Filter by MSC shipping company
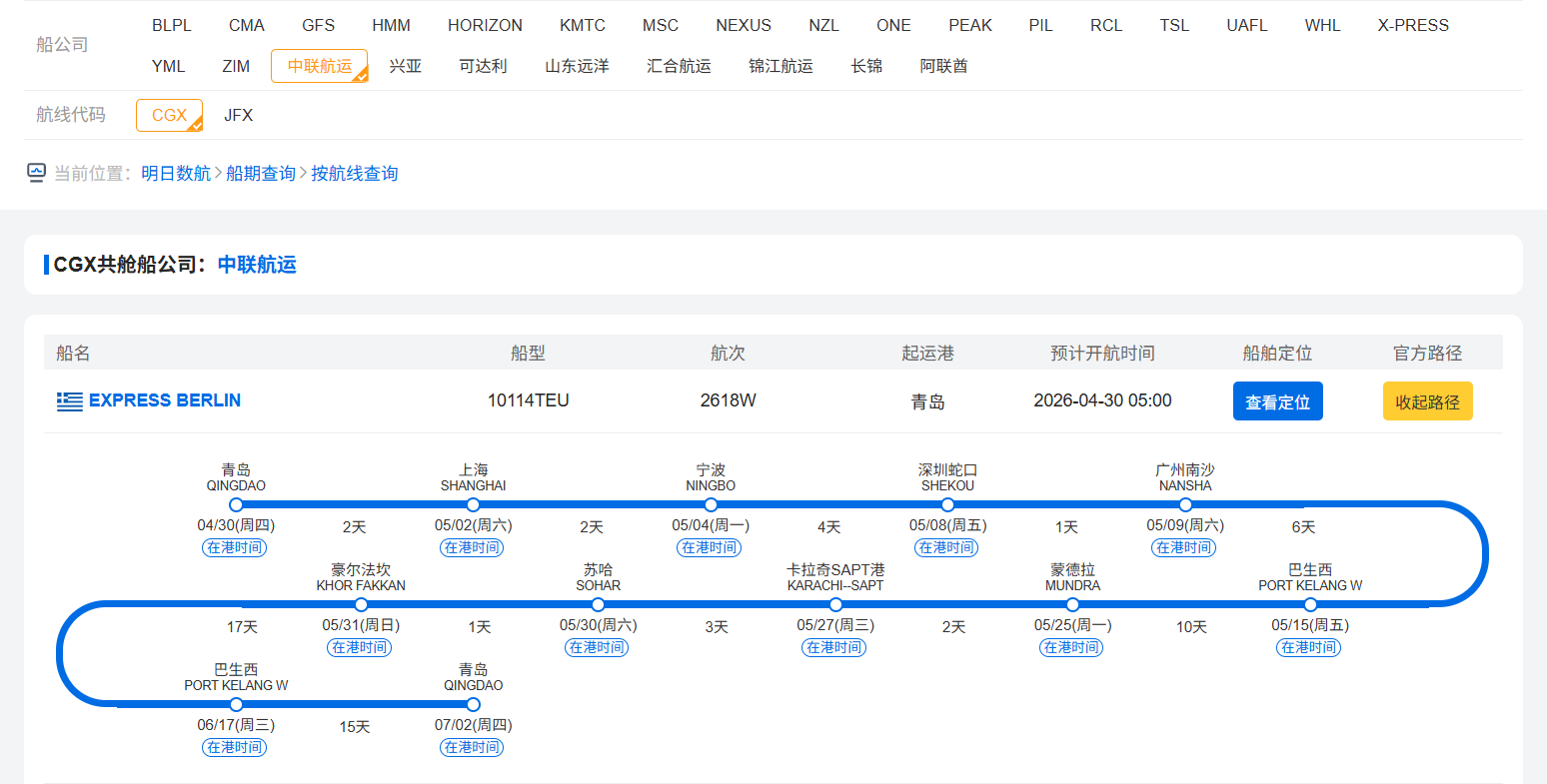 [660, 25]
